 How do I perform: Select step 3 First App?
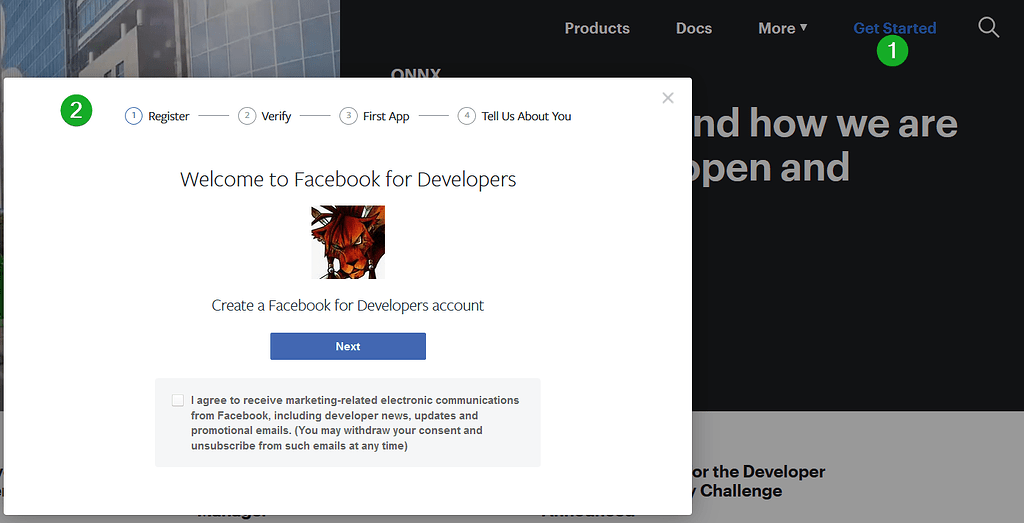point(374,116)
